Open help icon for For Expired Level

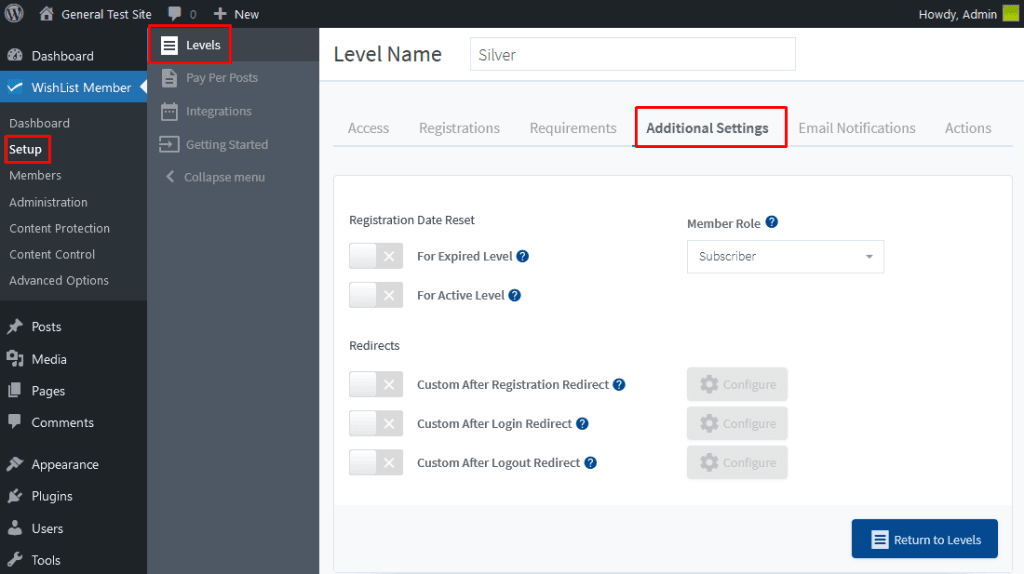[x=522, y=256]
